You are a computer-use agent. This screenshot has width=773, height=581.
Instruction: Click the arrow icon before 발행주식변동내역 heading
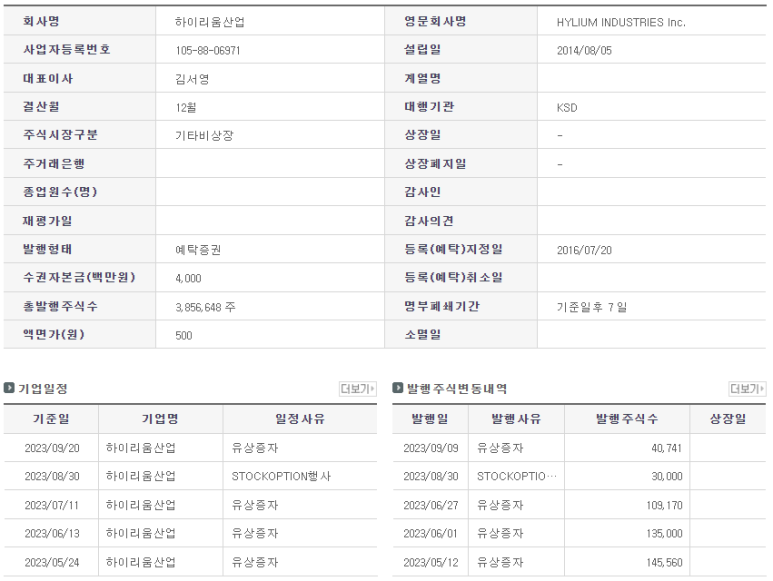coord(398,388)
